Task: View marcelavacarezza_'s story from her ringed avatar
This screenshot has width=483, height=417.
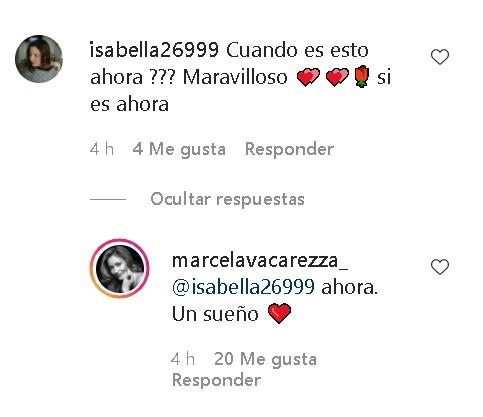Action: 120,268
